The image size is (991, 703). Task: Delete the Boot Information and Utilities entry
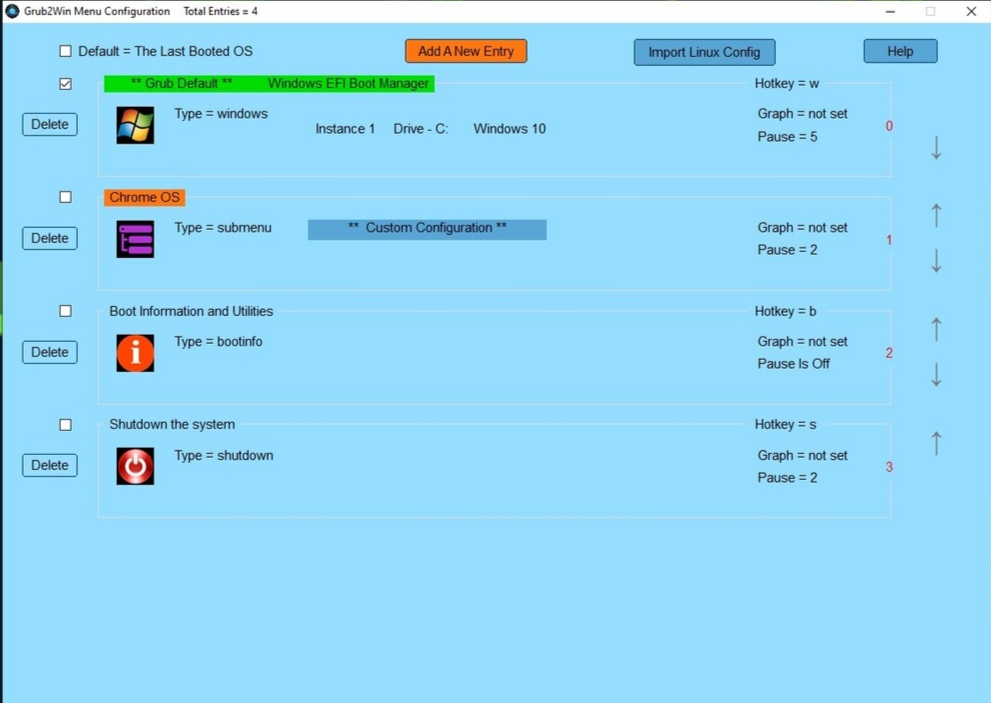click(x=50, y=352)
